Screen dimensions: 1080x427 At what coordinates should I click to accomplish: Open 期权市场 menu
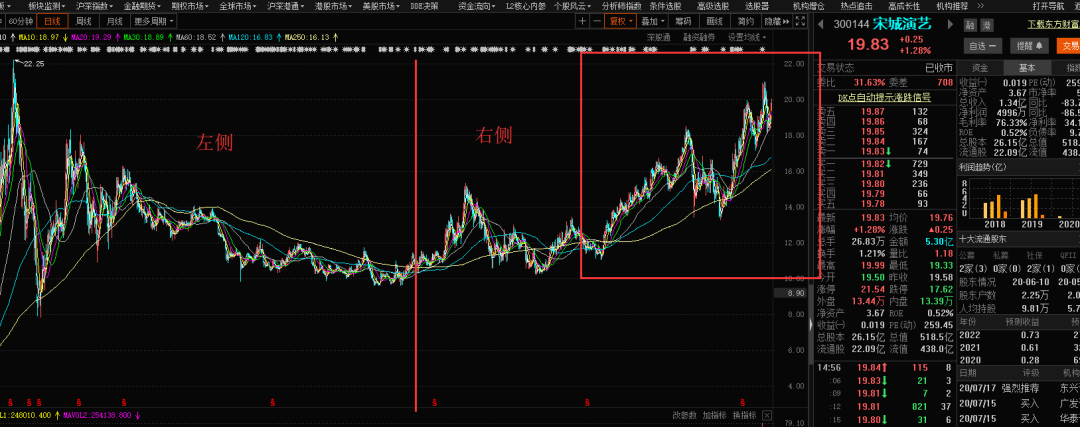(x=189, y=6)
